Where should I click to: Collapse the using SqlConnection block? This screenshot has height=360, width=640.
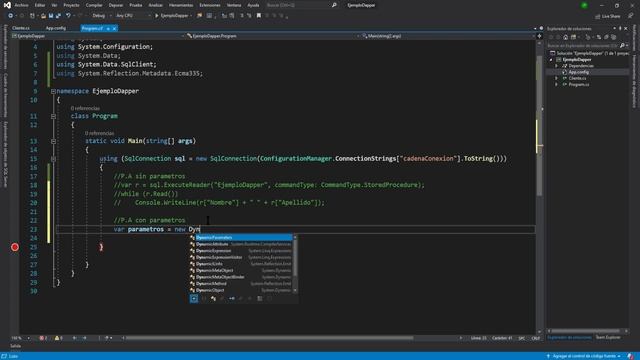53,159
